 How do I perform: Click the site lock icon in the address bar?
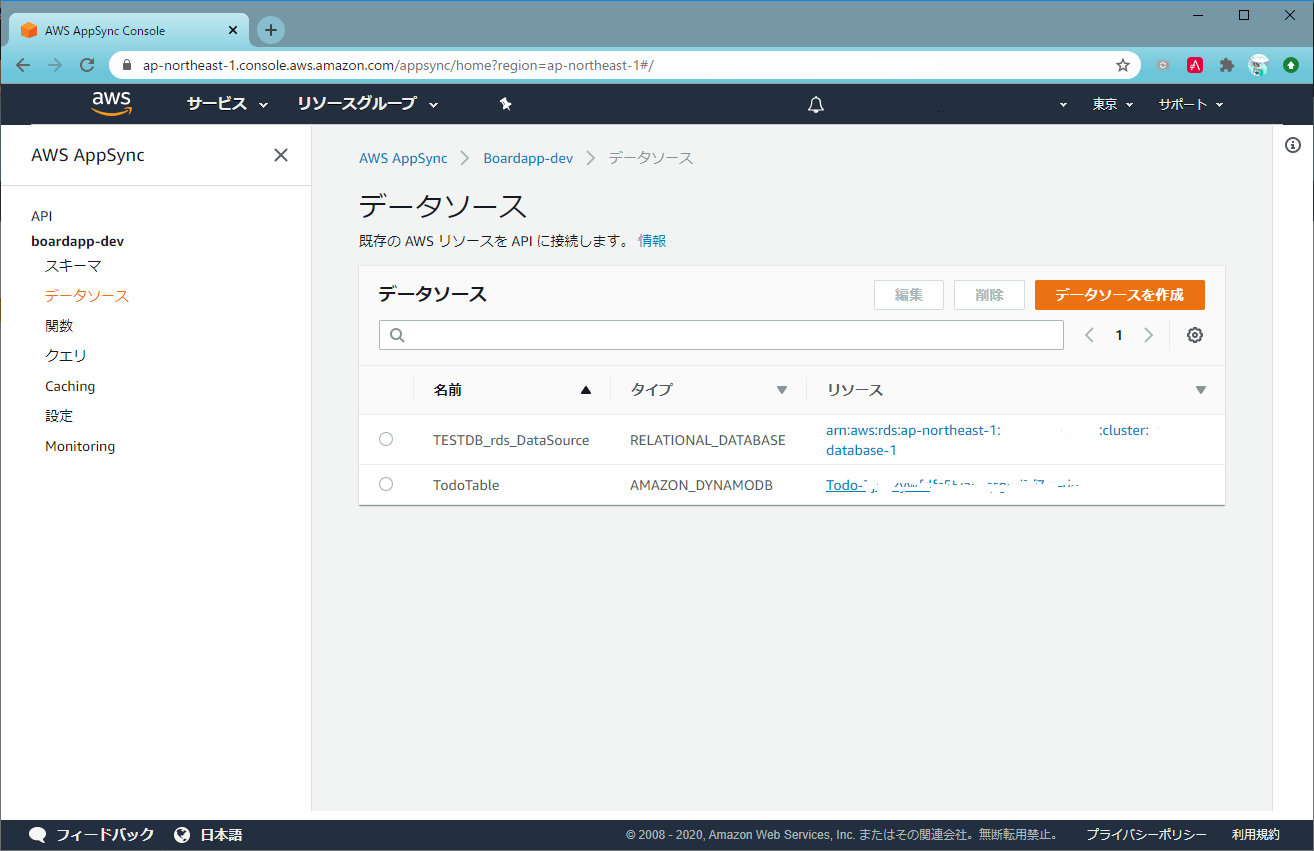tap(126, 65)
